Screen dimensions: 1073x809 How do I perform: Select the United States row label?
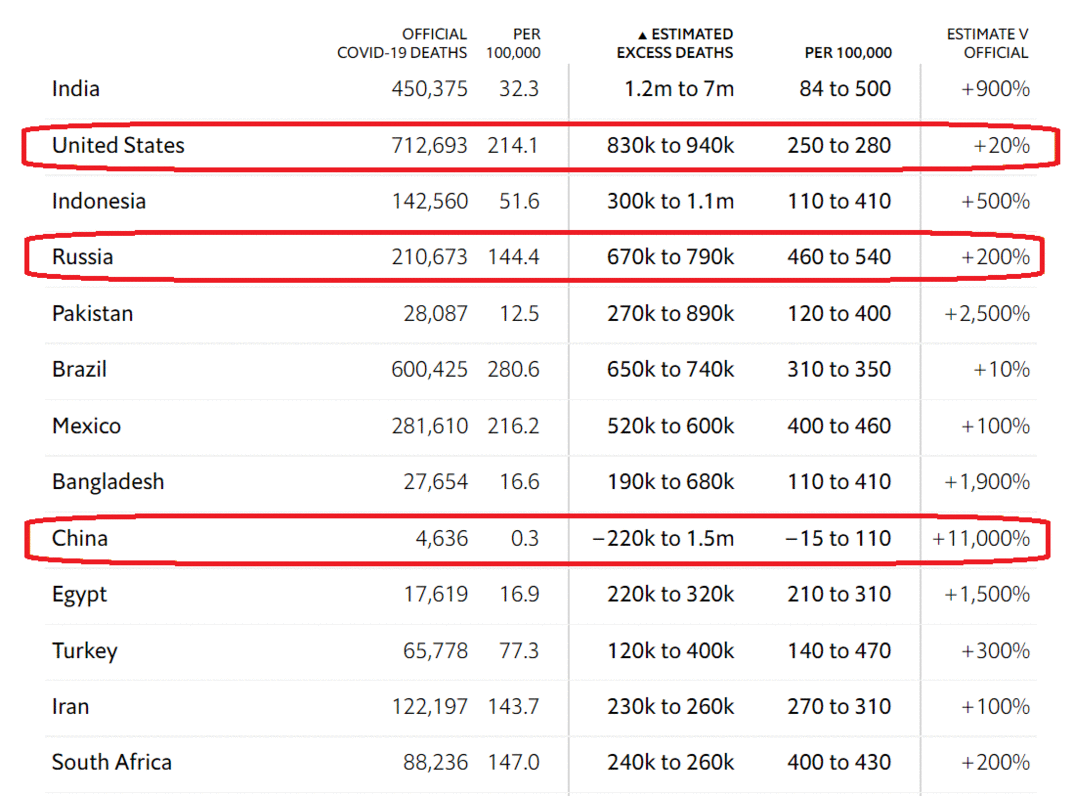118,145
